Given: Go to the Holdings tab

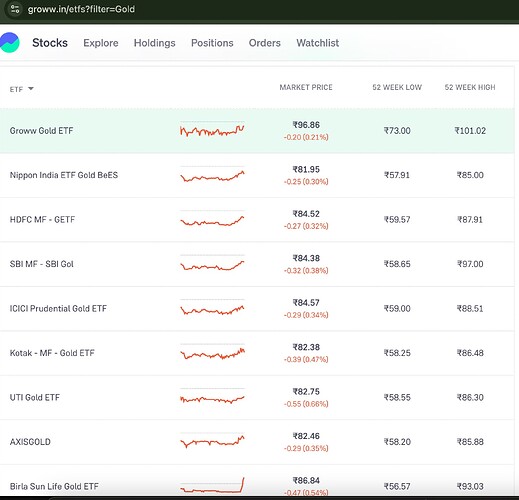Looking at the screenshot, I should [x=155, y=43].
